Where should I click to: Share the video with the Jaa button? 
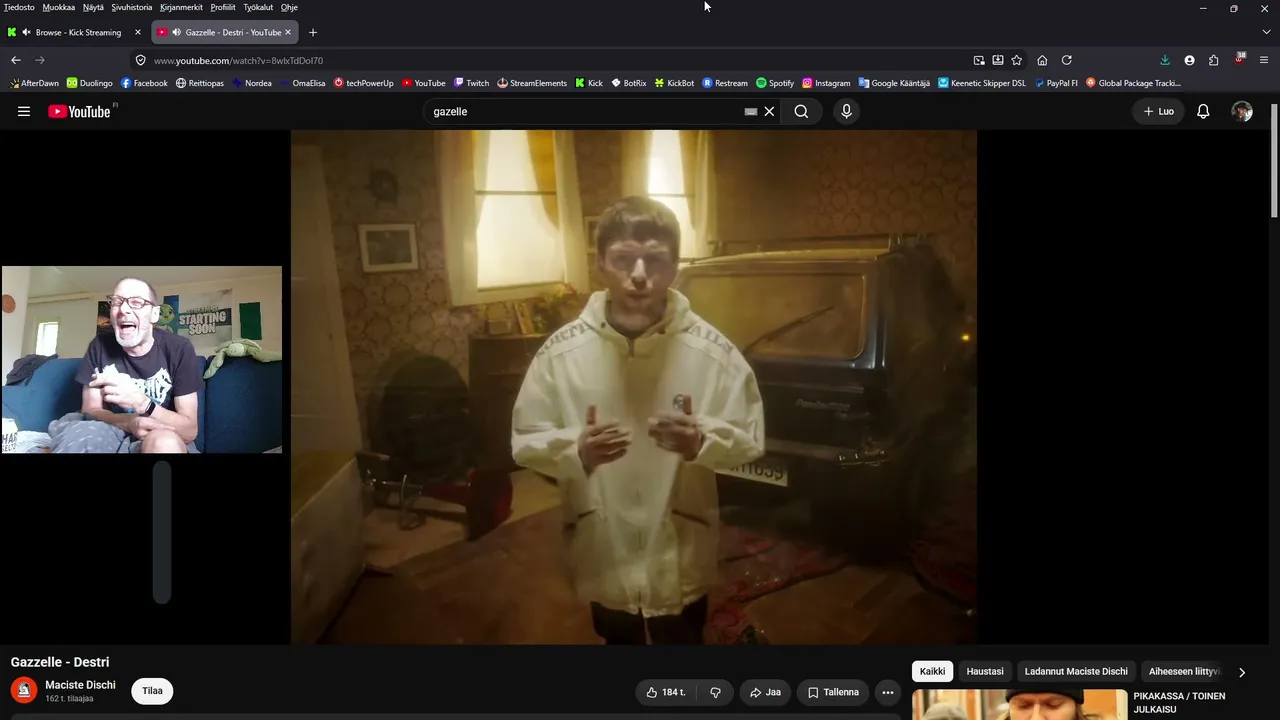coord(765,692)
